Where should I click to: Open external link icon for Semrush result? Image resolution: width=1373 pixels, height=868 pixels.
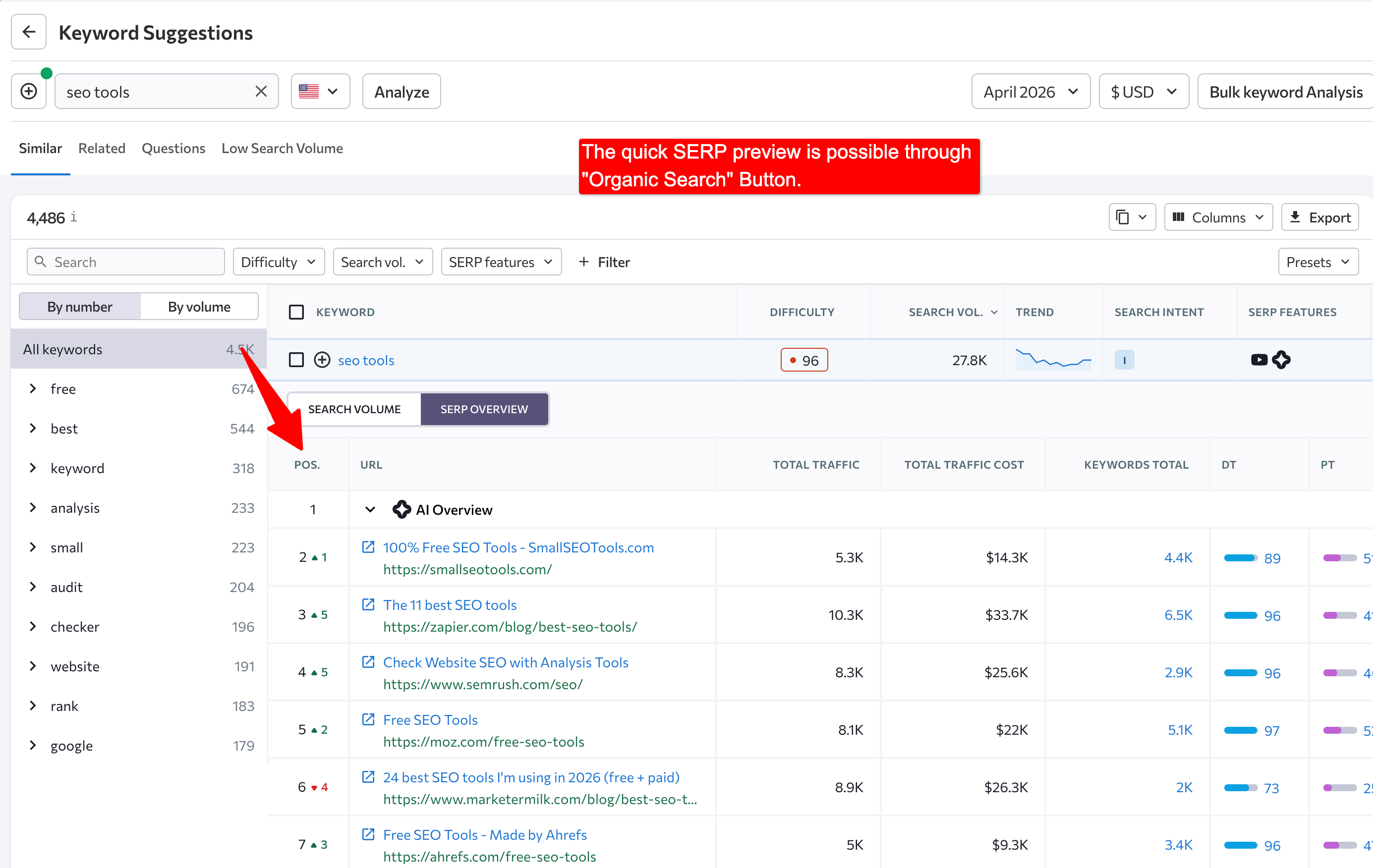[x=368, y=662]
